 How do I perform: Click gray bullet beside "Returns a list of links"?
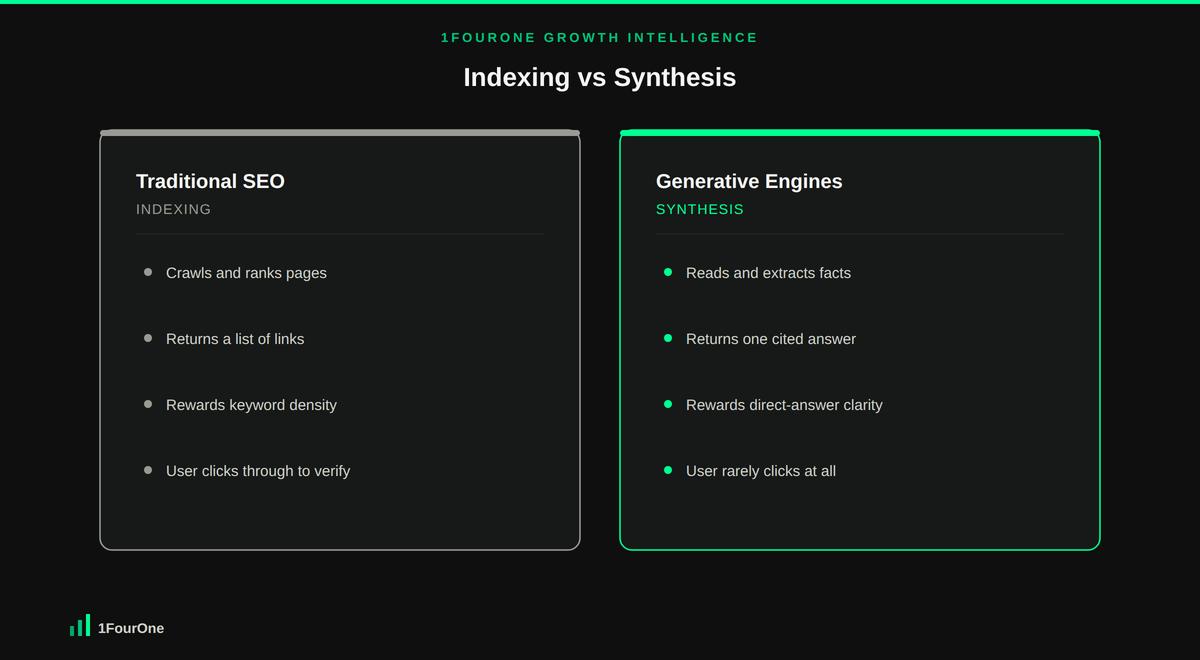coord(148,338)
